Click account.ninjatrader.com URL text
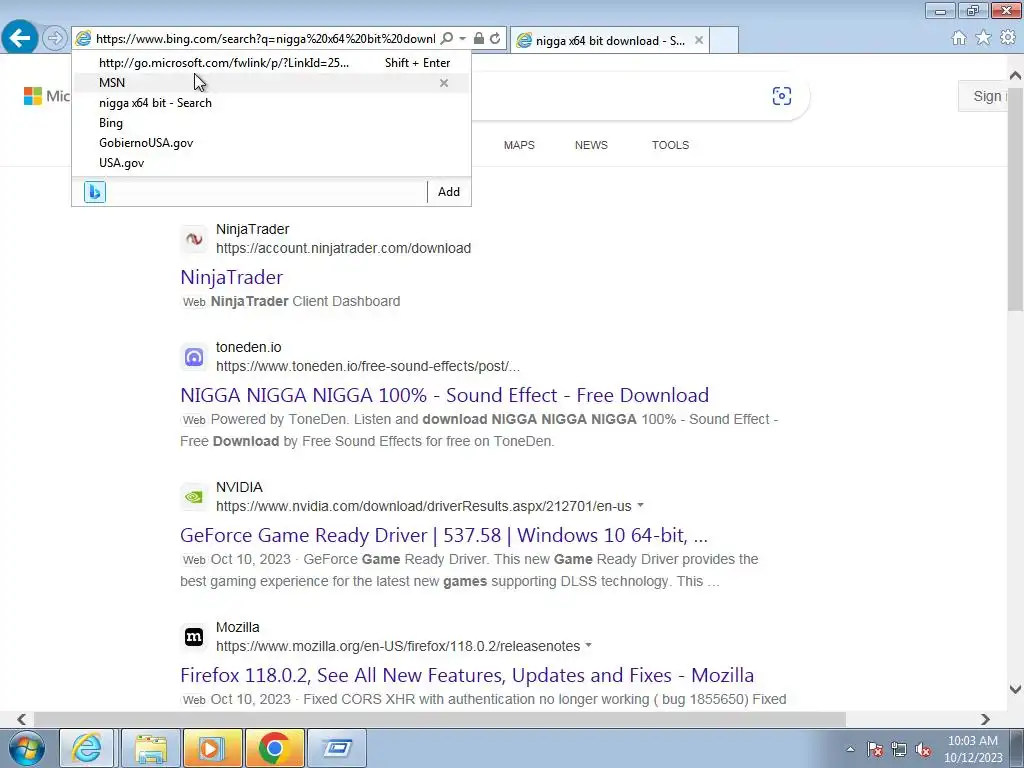Screen dimensions: 1024x768 coord(344,248)
